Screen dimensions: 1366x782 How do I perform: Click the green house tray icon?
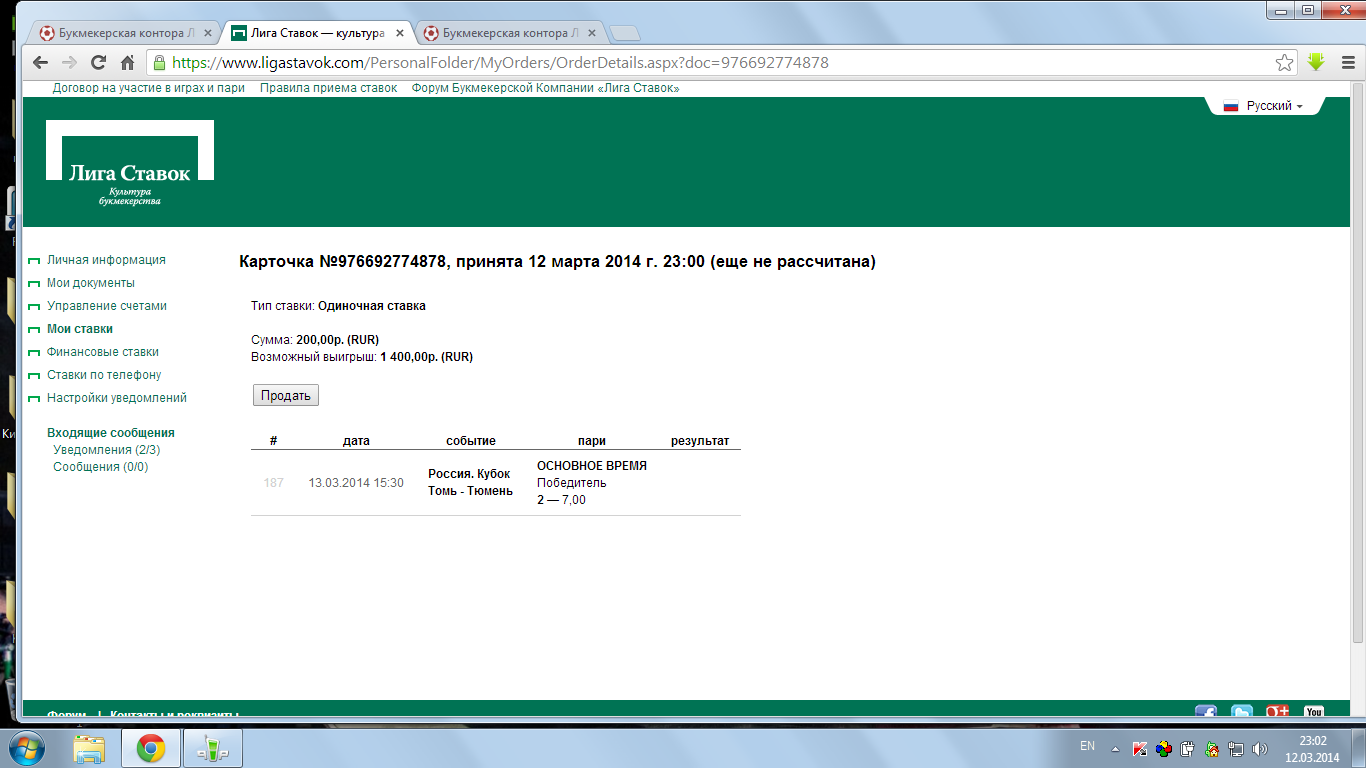pos(1212,748)
